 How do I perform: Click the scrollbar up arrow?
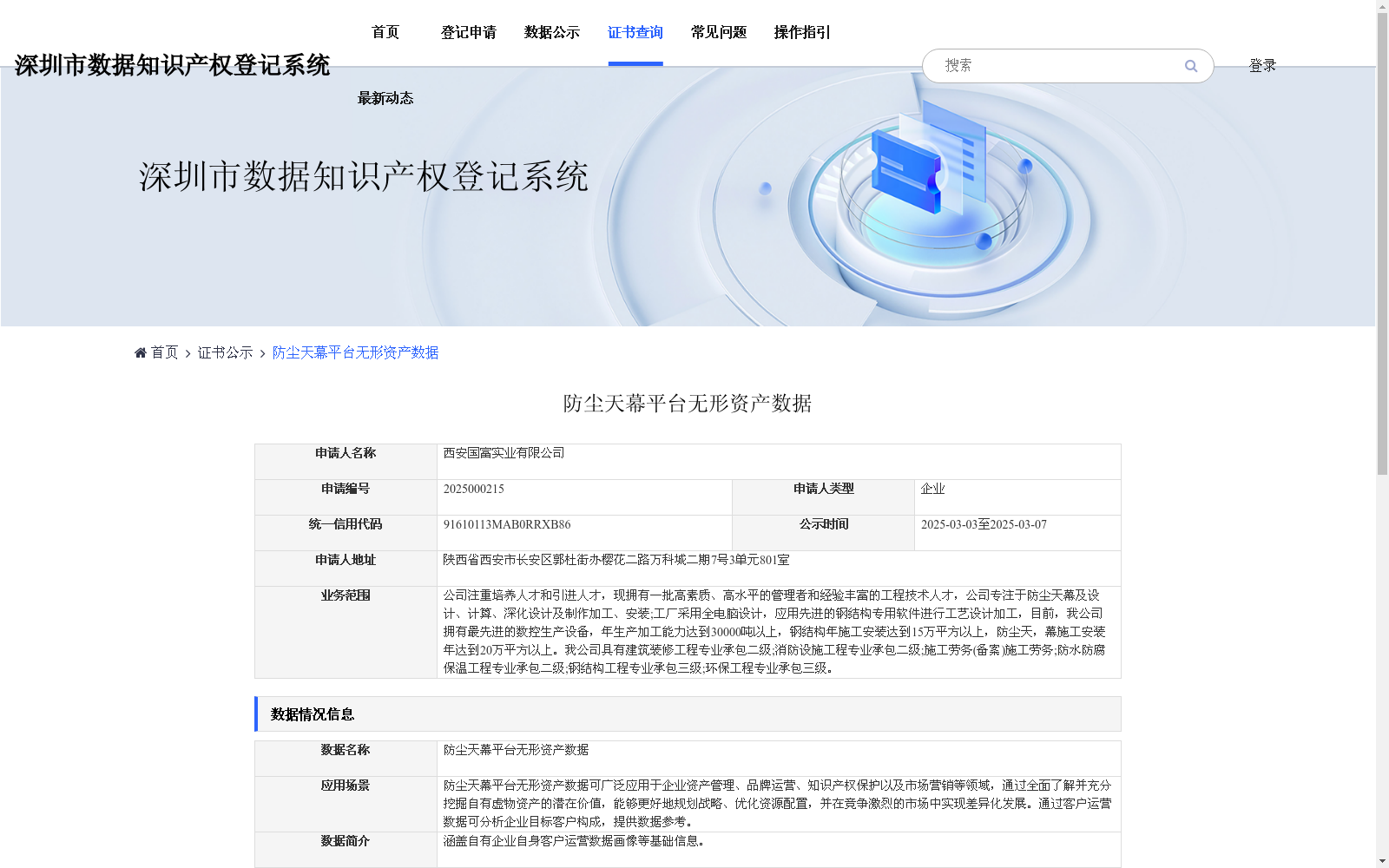click(x=1382, y=6)
